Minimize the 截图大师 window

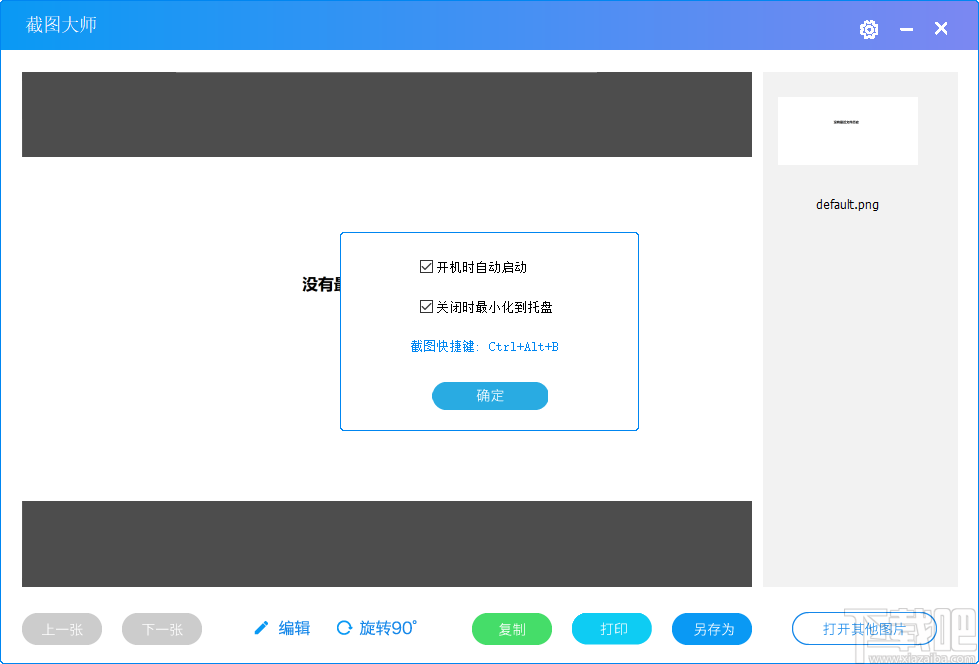click(x=905, y=29)
